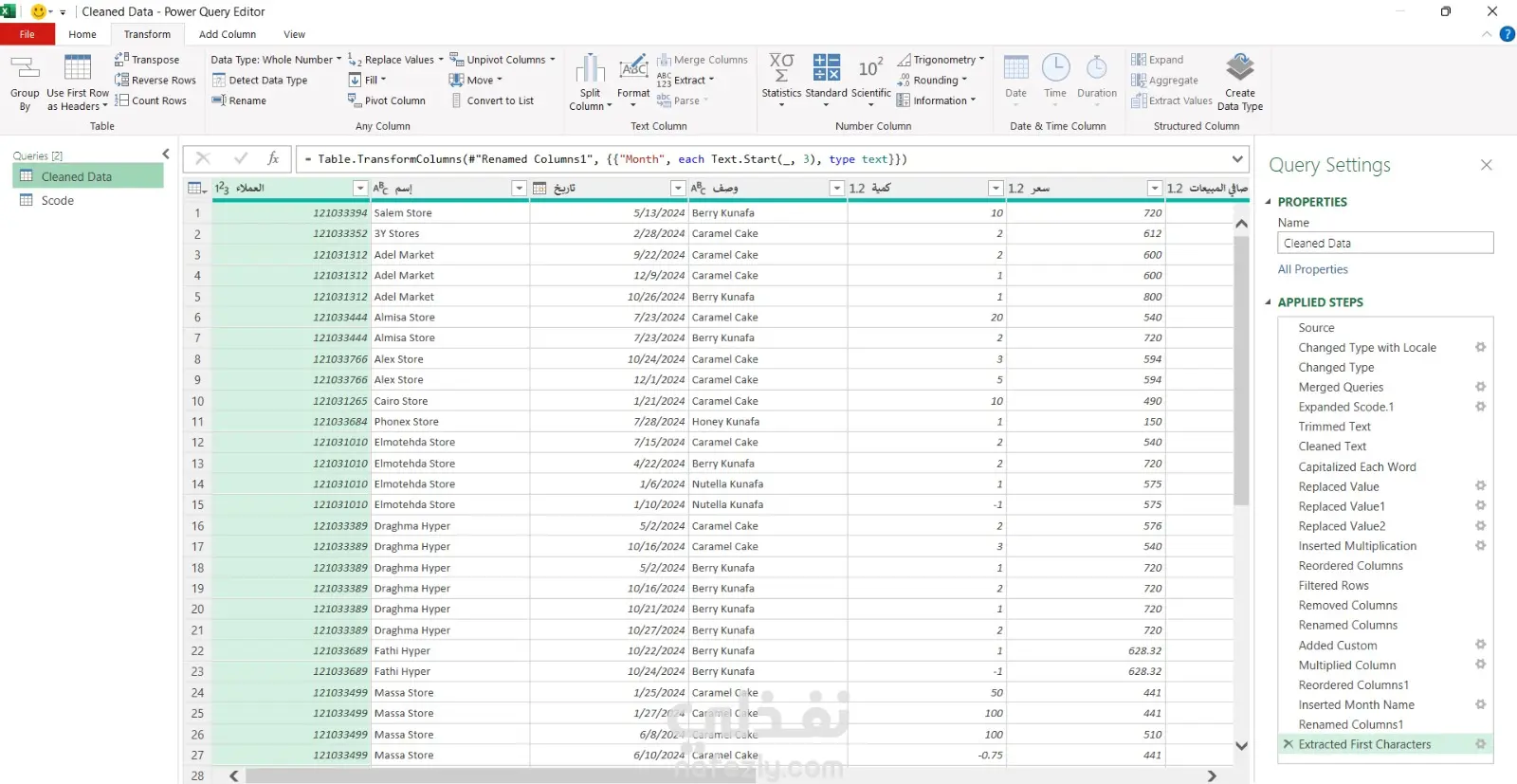Click the Scientific notation icon

pyautogui.click(x=870, y=67)
